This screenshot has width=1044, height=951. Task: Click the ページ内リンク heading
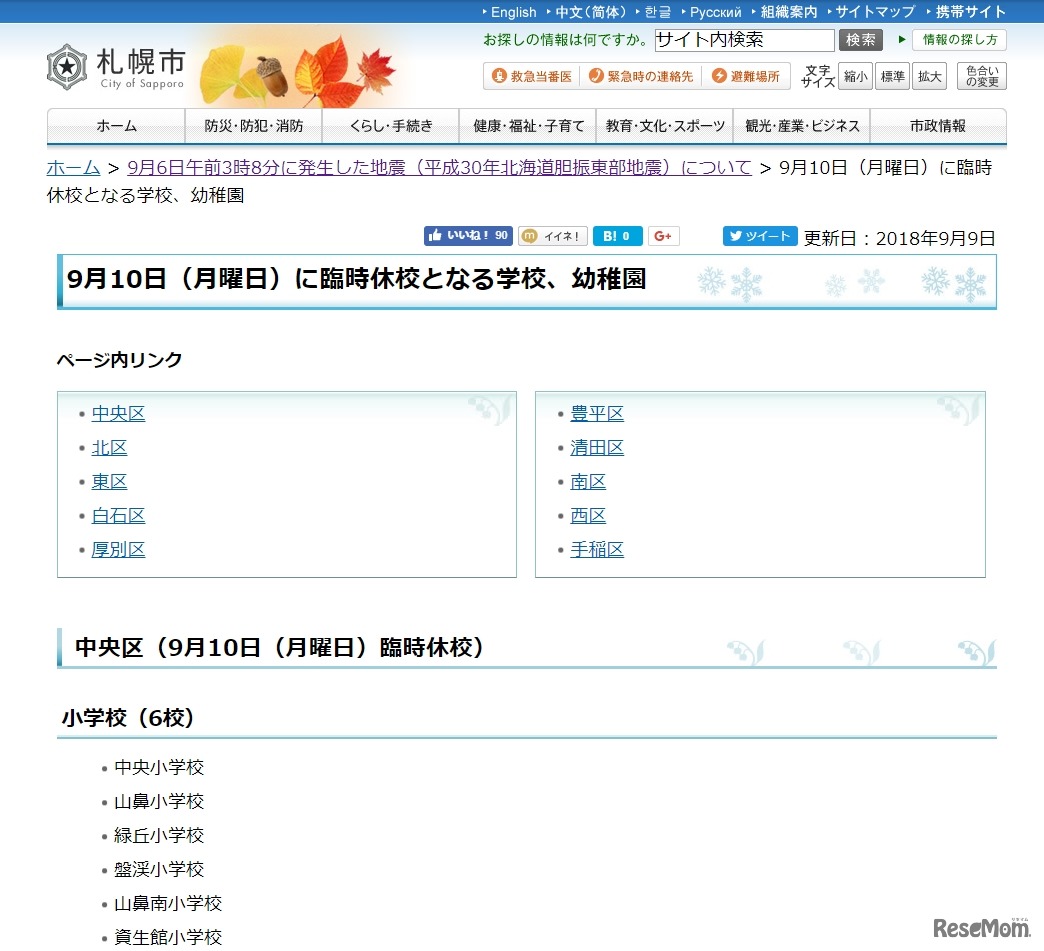pyautogui.click(x=119, y=360)
